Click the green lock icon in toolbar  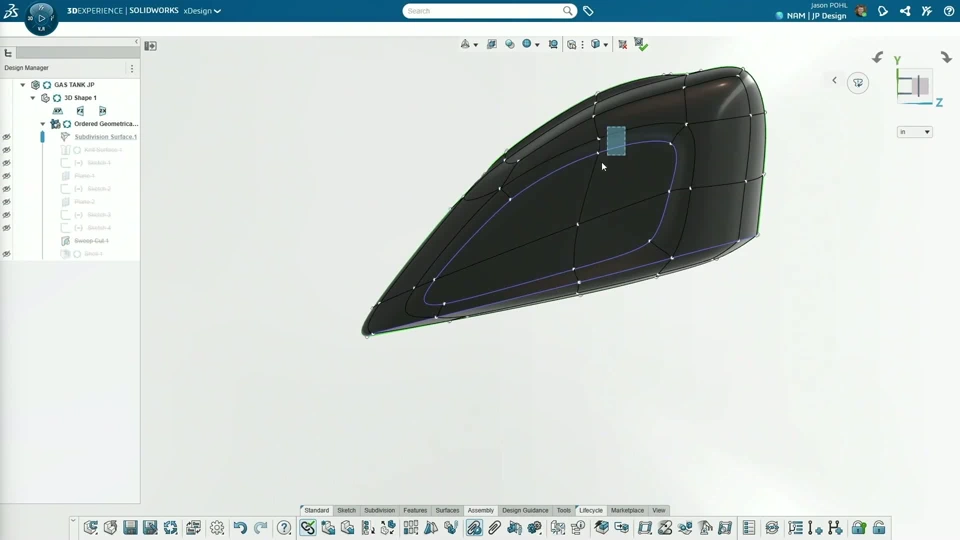(x=858, y=528)
